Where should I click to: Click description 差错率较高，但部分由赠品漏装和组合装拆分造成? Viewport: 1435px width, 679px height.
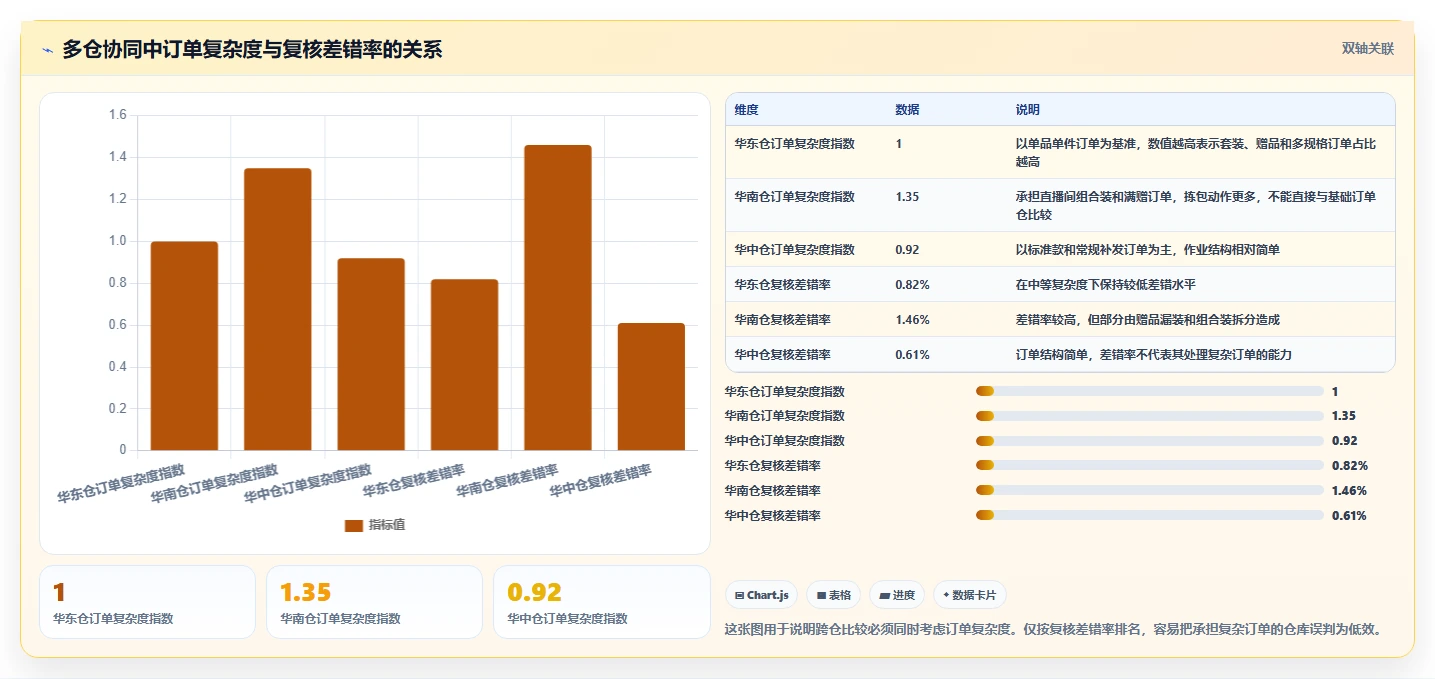[1147, 320]
